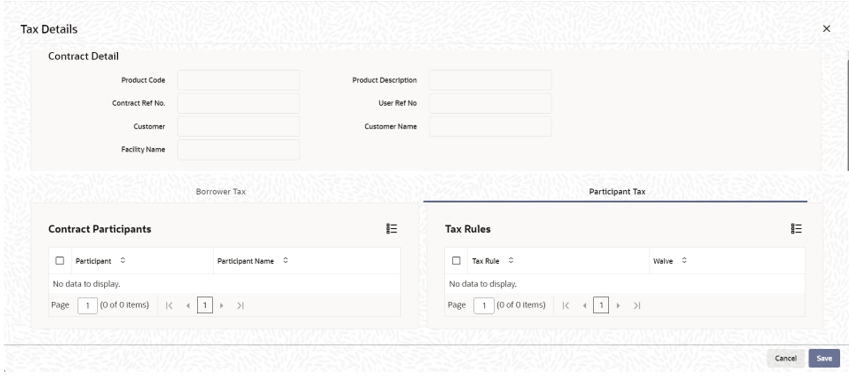
Task: Tick the select-all checkbox in Tax Rules
Action: (x=456, y=261)
